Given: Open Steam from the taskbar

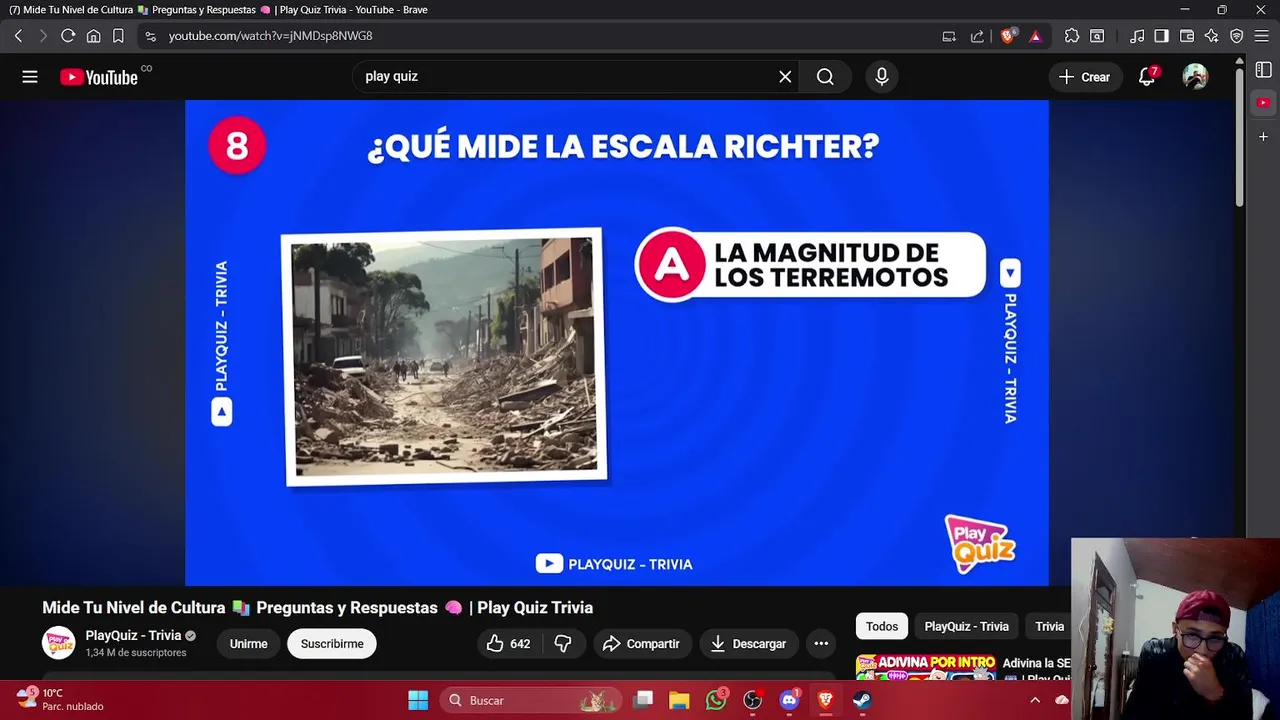Looking at the screenshot, I should (862, 700).
